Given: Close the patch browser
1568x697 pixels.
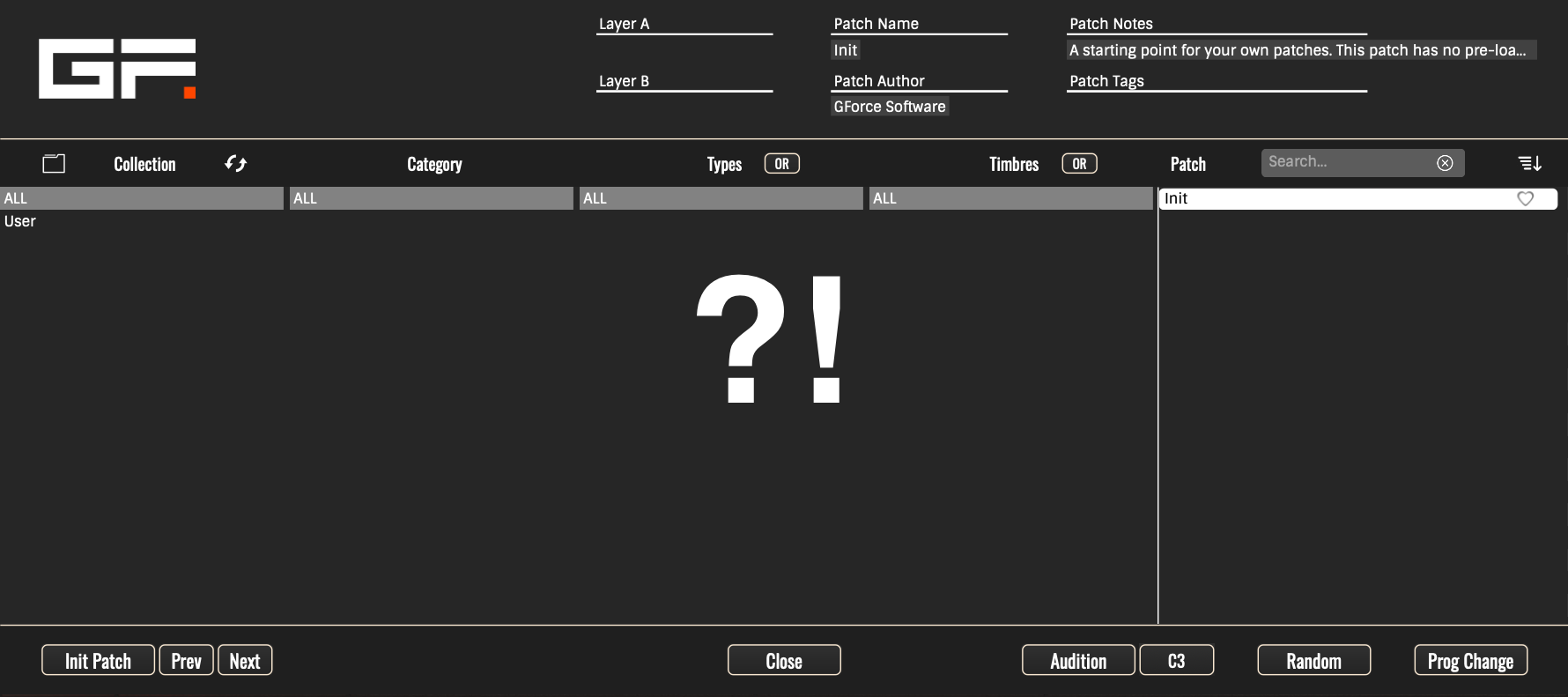Looking at the screenshot, I should point(784,661).
